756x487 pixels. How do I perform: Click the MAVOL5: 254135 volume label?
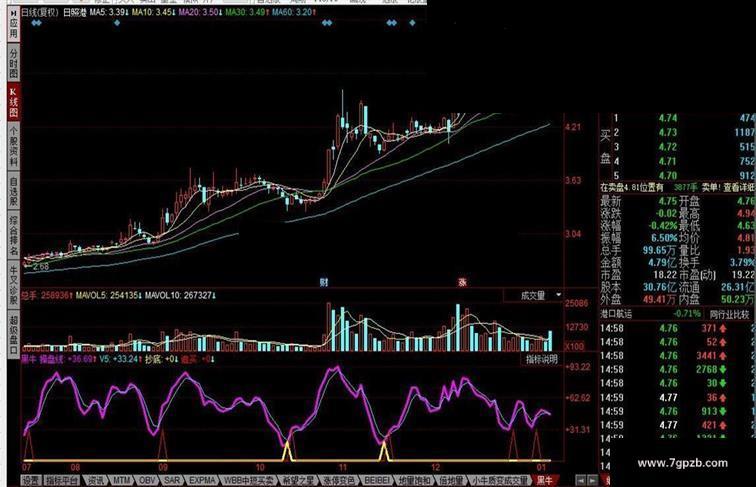(x=108, y=295)
